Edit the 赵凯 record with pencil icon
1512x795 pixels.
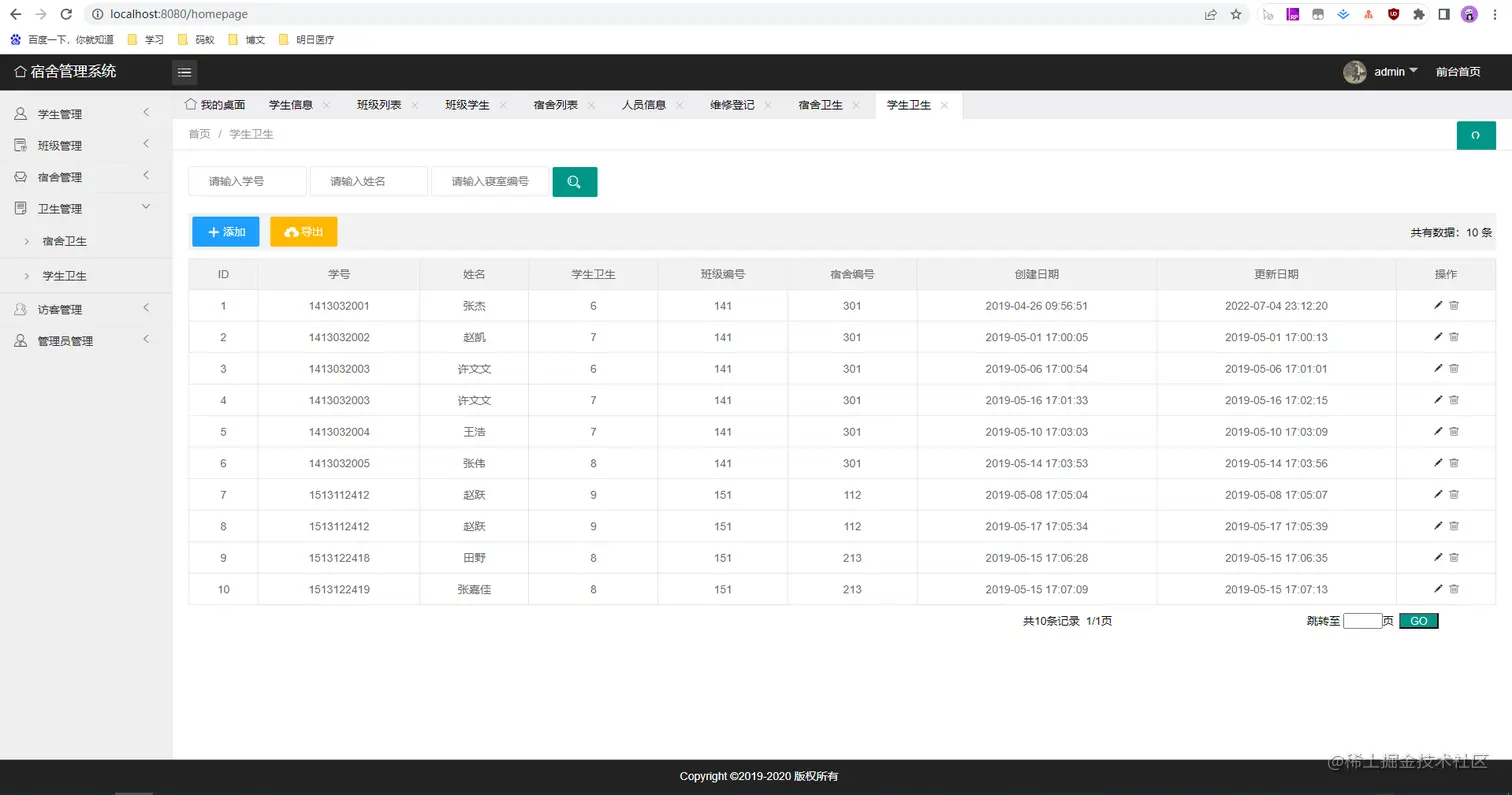click(1438, 337)
